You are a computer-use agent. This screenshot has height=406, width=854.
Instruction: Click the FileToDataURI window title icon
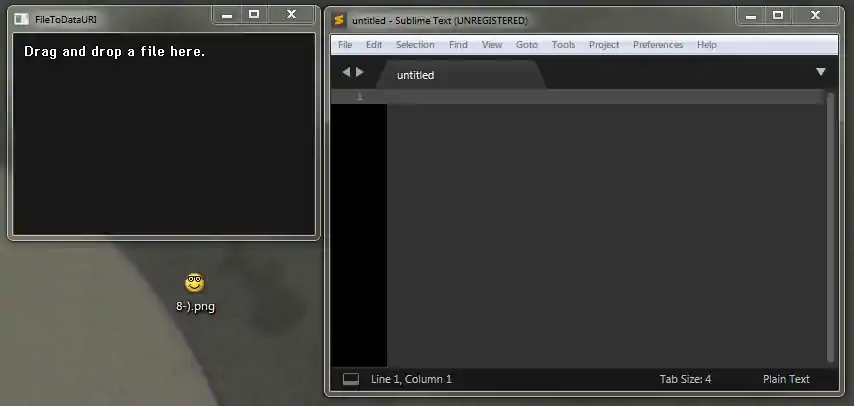tap(21, 19)
